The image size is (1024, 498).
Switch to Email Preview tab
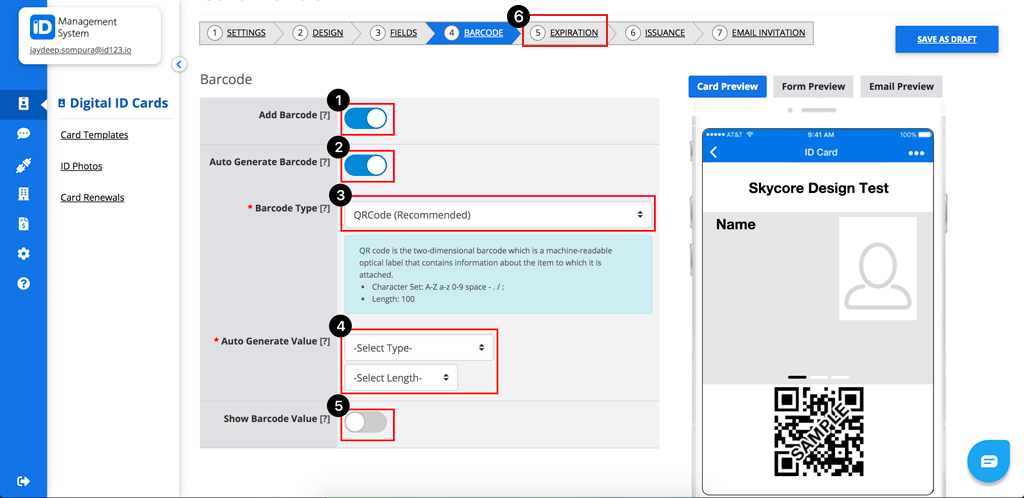[x=901, y=86]
